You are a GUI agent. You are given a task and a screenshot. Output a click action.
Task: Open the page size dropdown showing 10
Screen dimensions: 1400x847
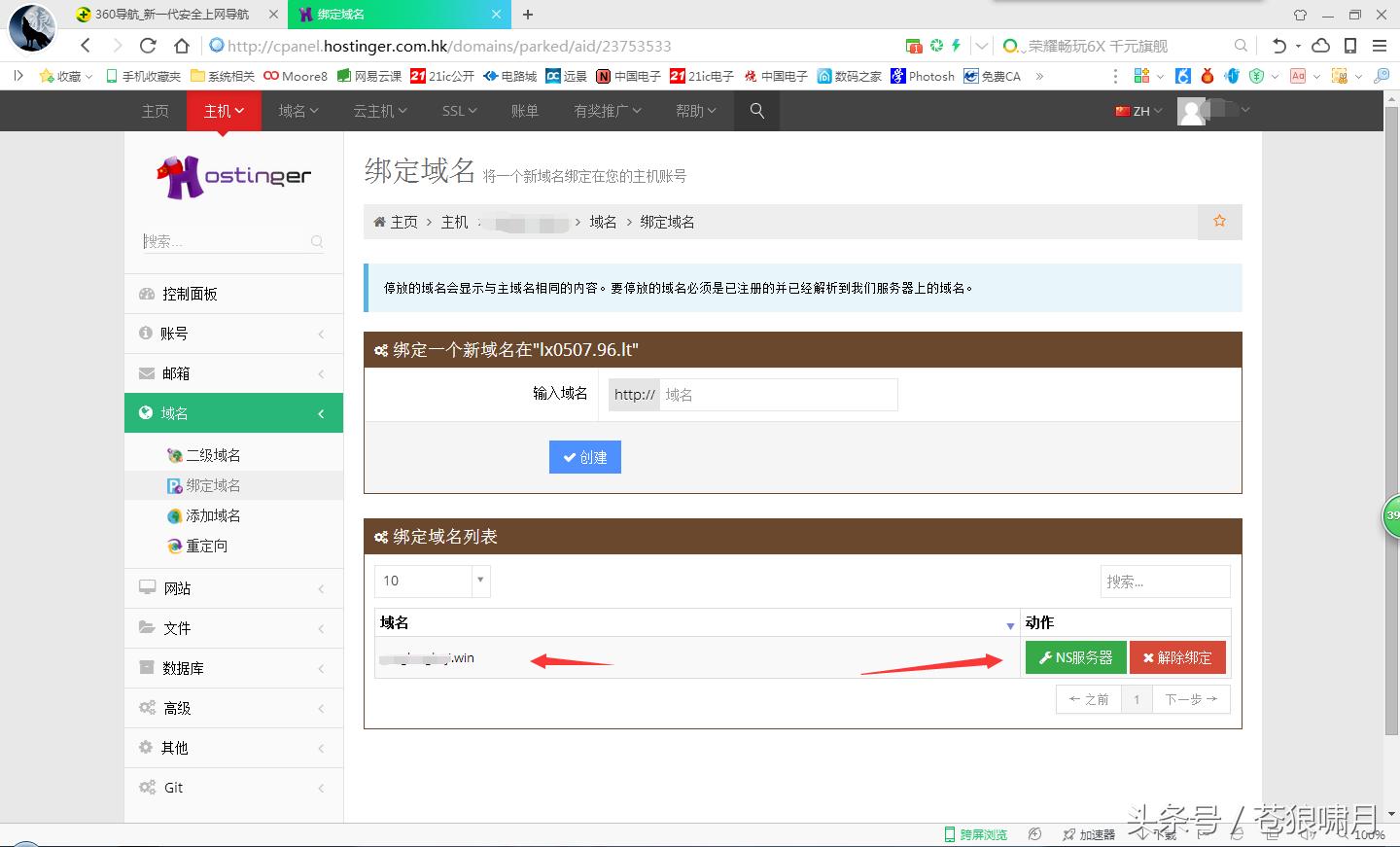pos(432,581)
